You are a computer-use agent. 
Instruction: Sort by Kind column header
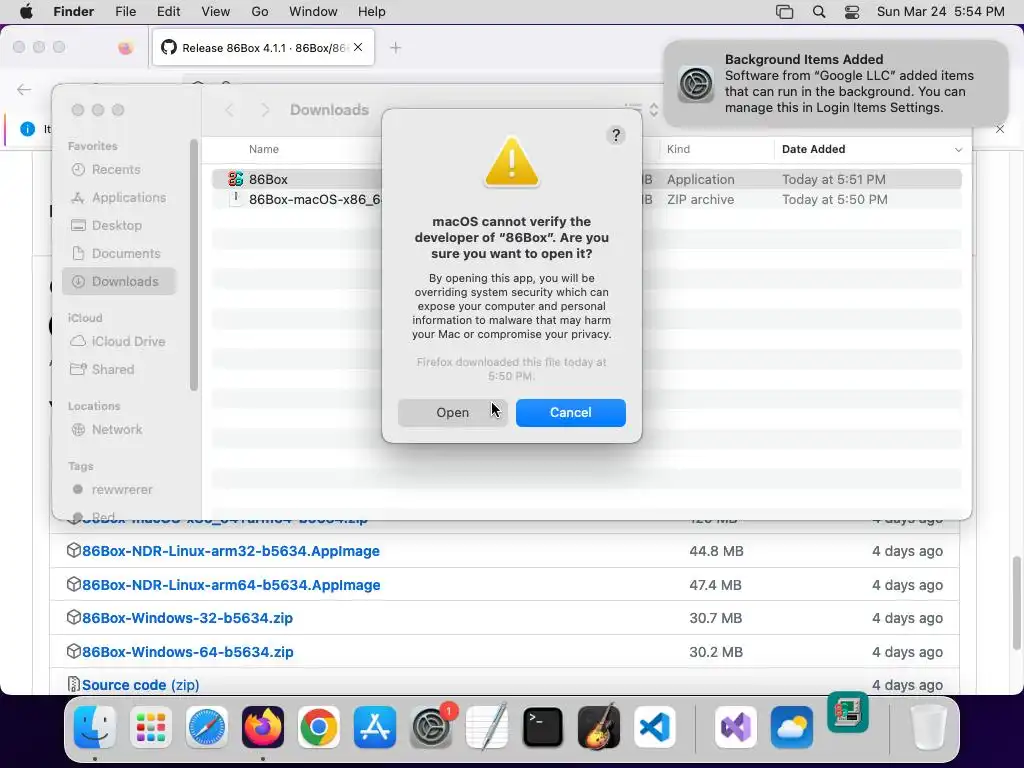tap(678, 150)
